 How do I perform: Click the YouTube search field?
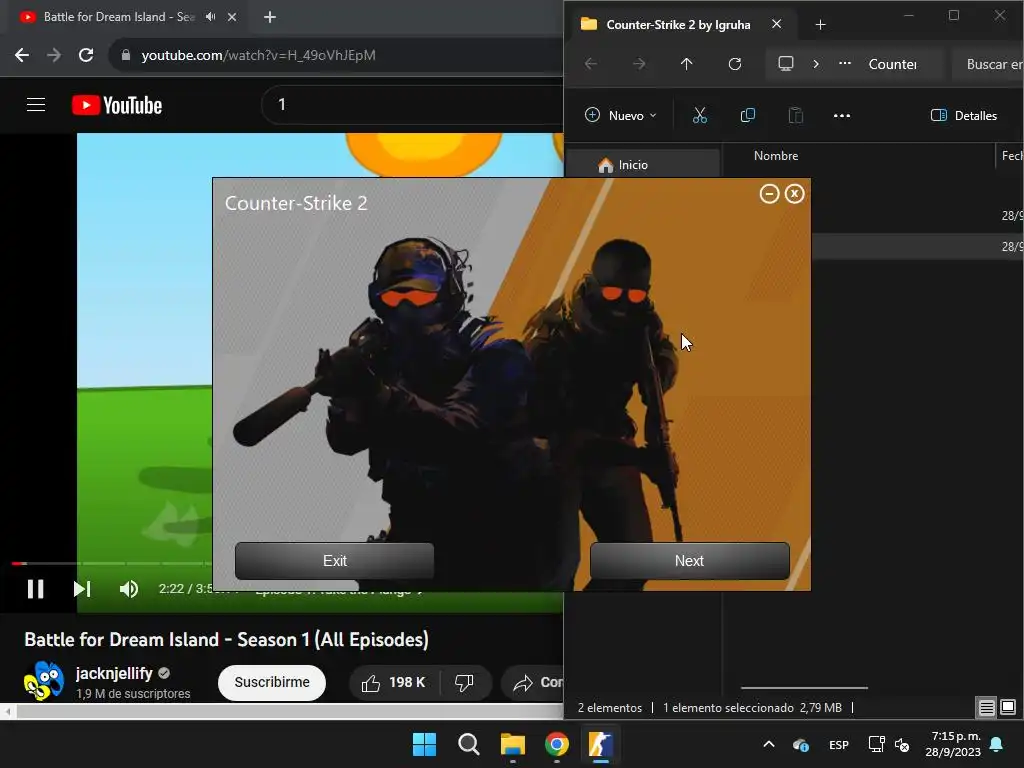(411, 104)
